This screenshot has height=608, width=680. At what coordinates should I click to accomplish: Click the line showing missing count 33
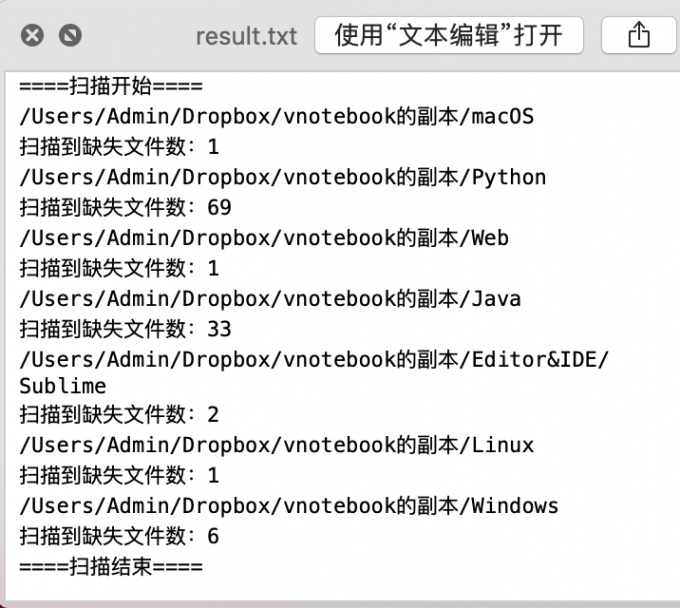[125, 329]
